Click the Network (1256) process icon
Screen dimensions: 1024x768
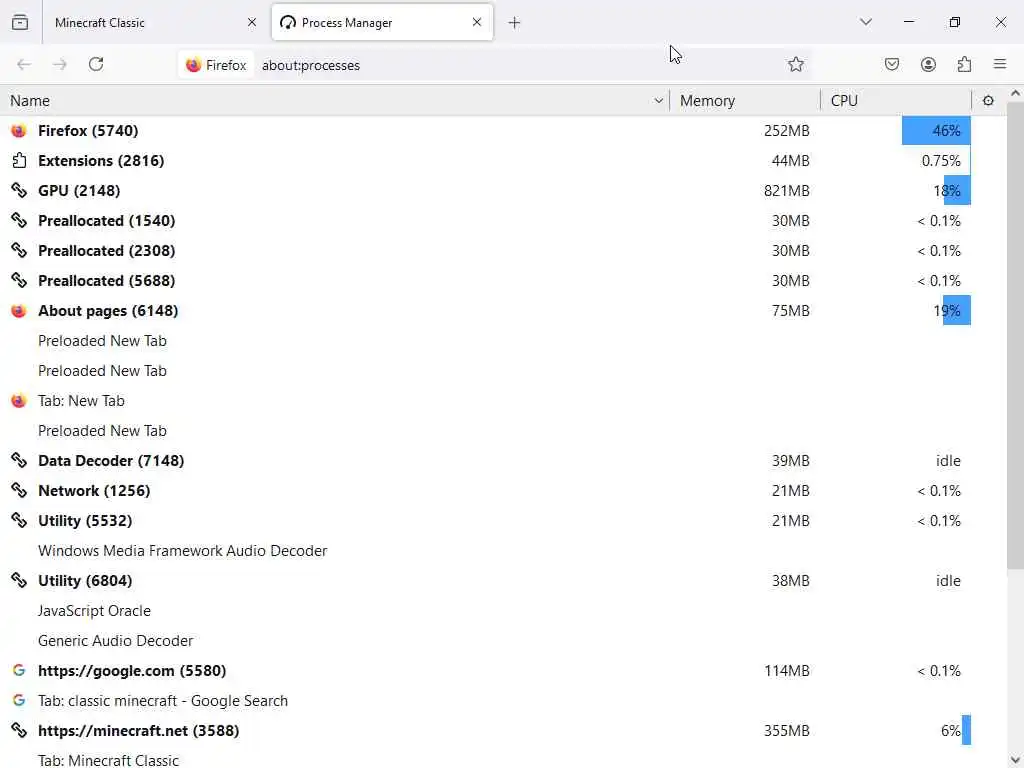coord(19,490)
